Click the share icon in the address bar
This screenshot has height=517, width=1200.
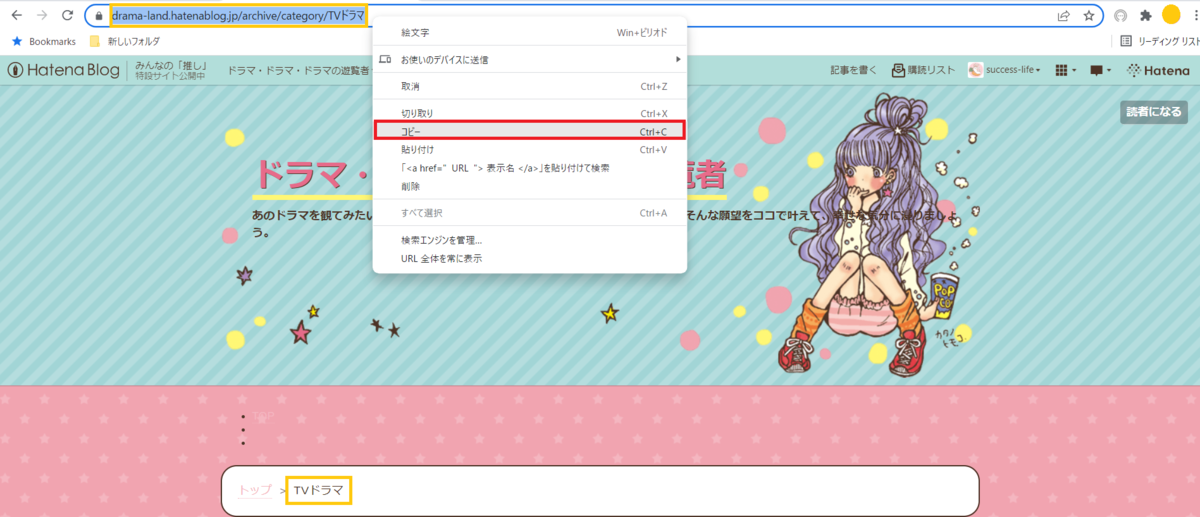(x=1064, y=16)
